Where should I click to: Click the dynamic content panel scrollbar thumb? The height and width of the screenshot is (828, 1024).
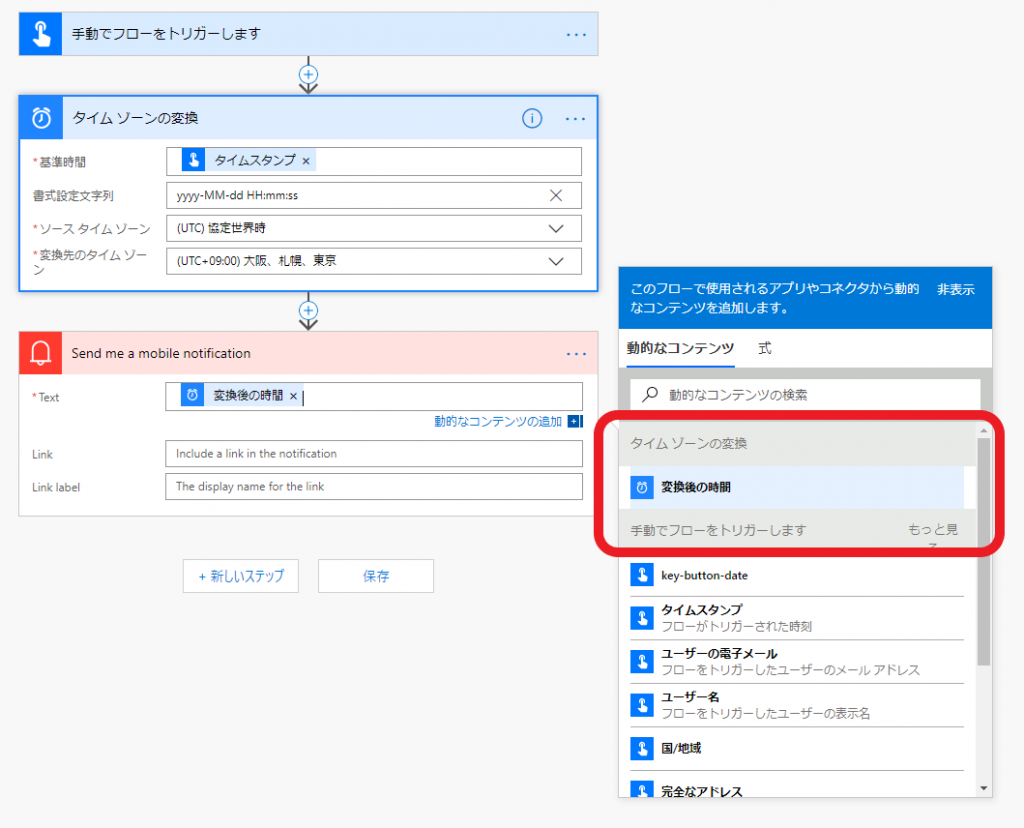984,552
